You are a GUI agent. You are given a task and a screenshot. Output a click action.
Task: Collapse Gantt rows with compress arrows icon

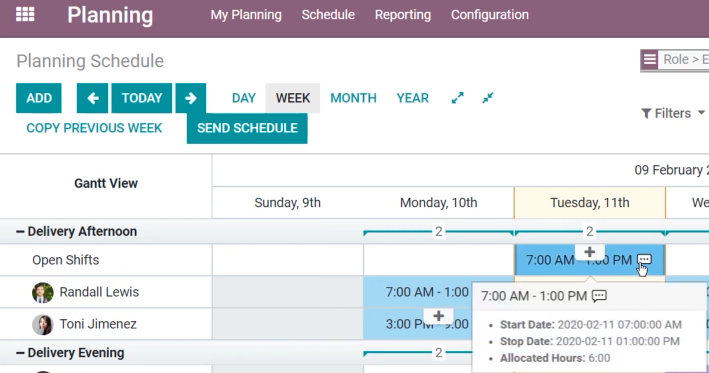point(488,98)
